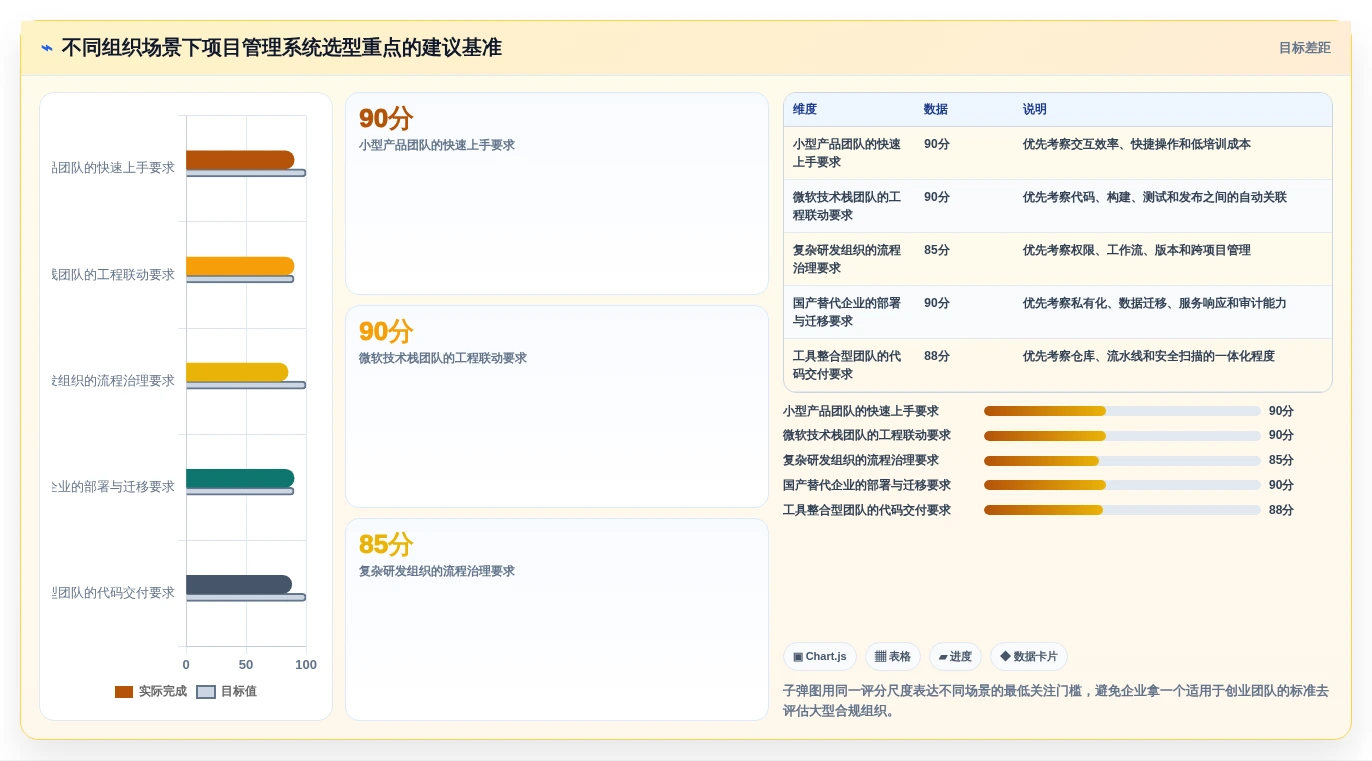This screenshot has width=1372, height=761.
Task: Click the progress bar for 工具整合型团队的代码交付要求
Action: coord(1122,510)
